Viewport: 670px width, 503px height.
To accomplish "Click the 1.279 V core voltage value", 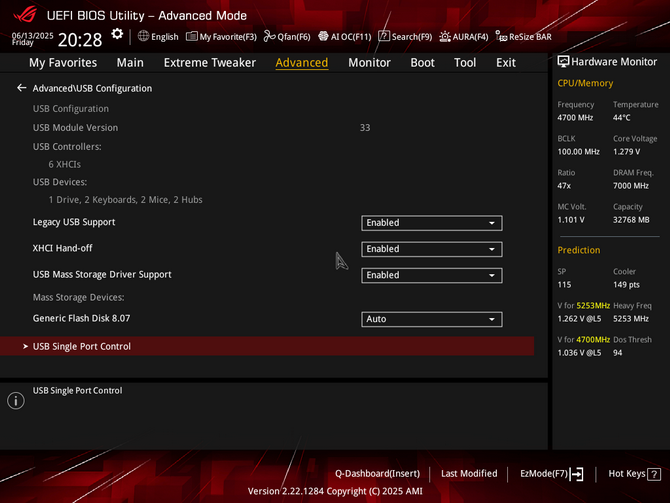I will [x=626, y=152].
